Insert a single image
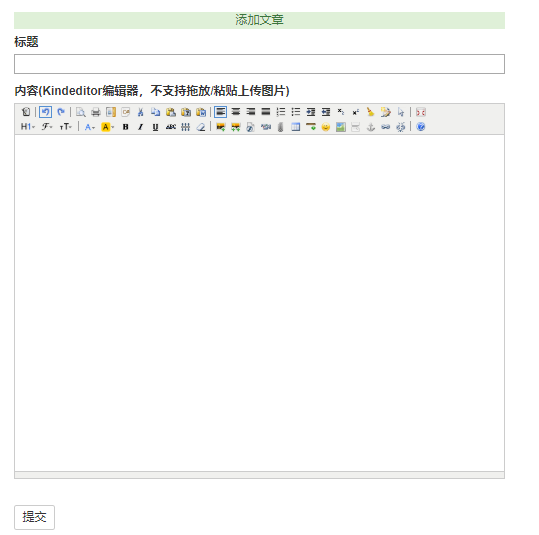539x535 pixels. point(221,127)
